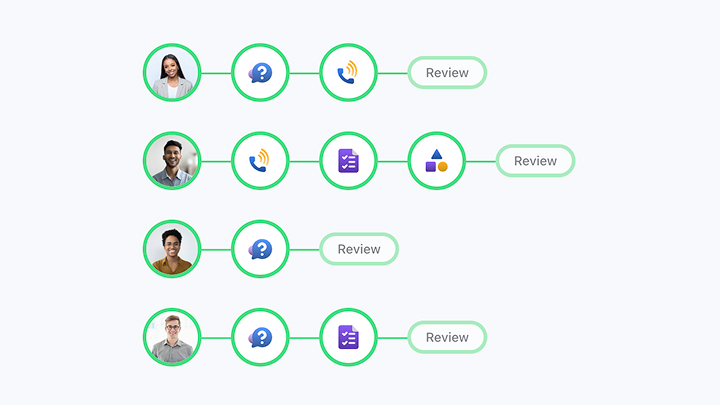Select avatar of woman in gray blazer
720x405 pixels.
pos(172,73)
